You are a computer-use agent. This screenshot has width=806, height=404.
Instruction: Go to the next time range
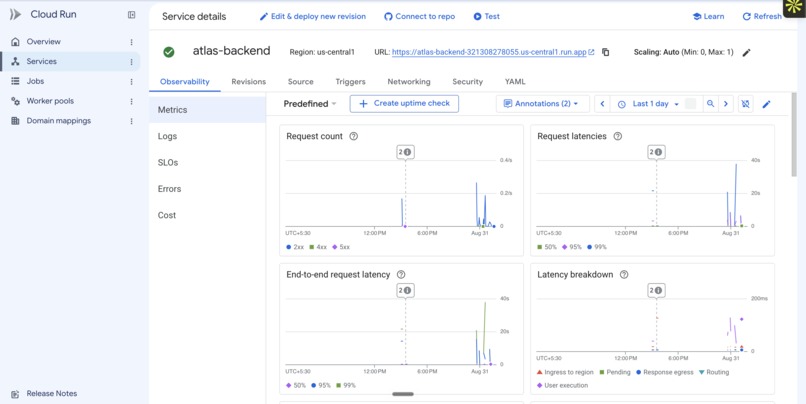point(726,104)
